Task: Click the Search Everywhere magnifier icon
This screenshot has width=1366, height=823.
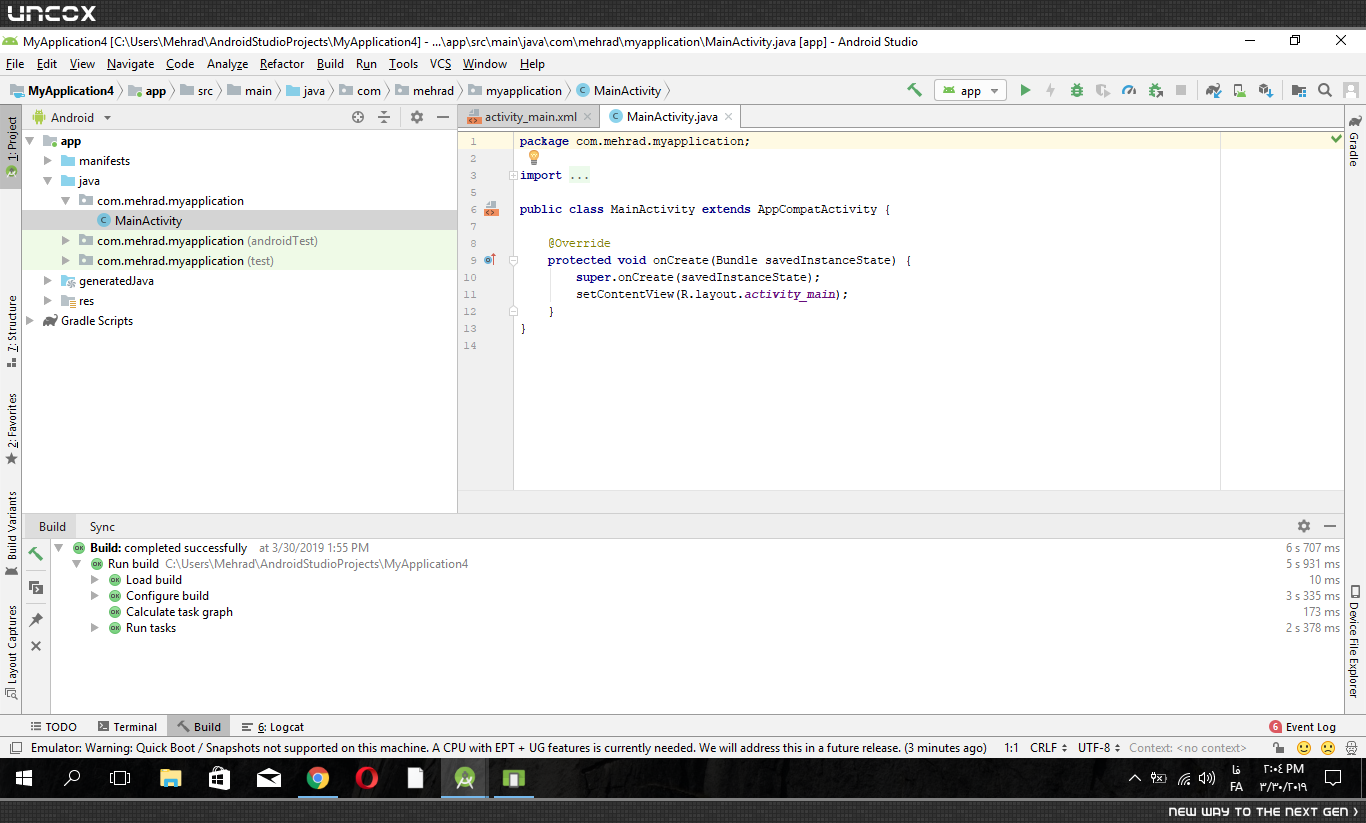Action: [1325, 90]
